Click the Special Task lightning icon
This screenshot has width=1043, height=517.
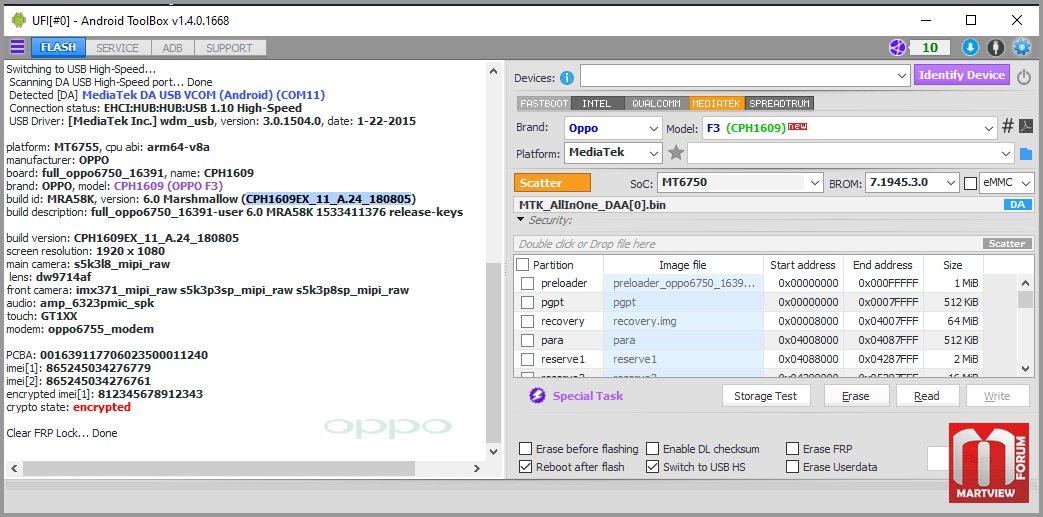[537, 396]
